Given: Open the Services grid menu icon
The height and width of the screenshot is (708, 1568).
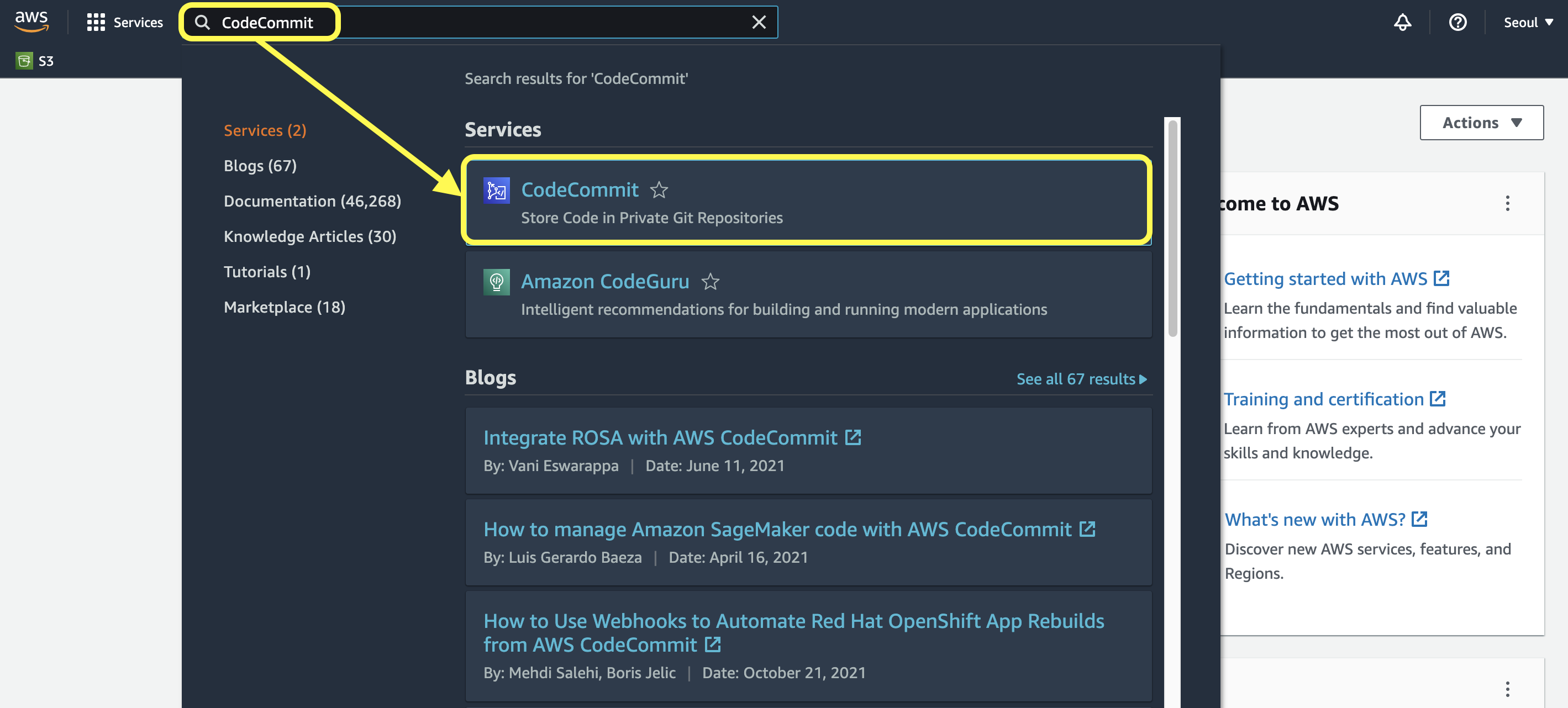Looking at the screenshot, I should pos(96,23).
